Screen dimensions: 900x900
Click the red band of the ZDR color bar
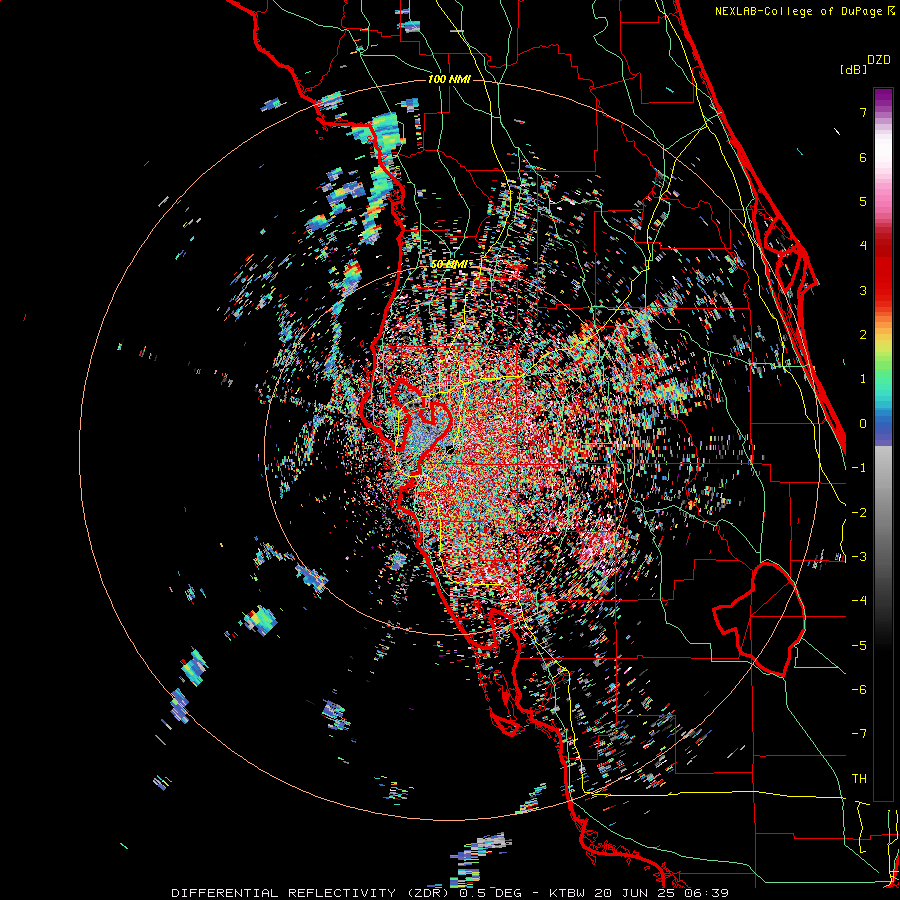point(883,270)
